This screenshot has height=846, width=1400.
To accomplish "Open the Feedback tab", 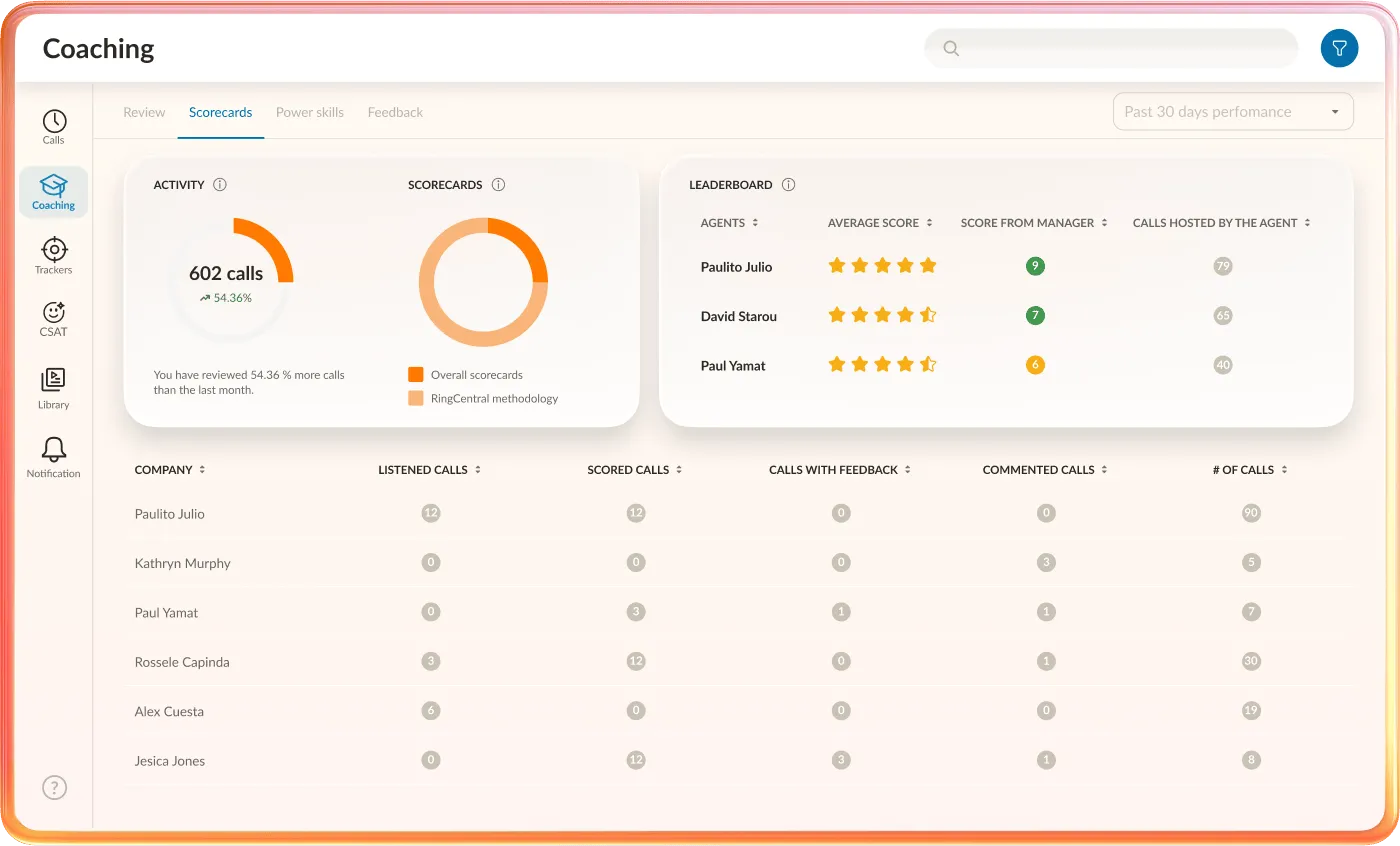I will pos(395,112).
